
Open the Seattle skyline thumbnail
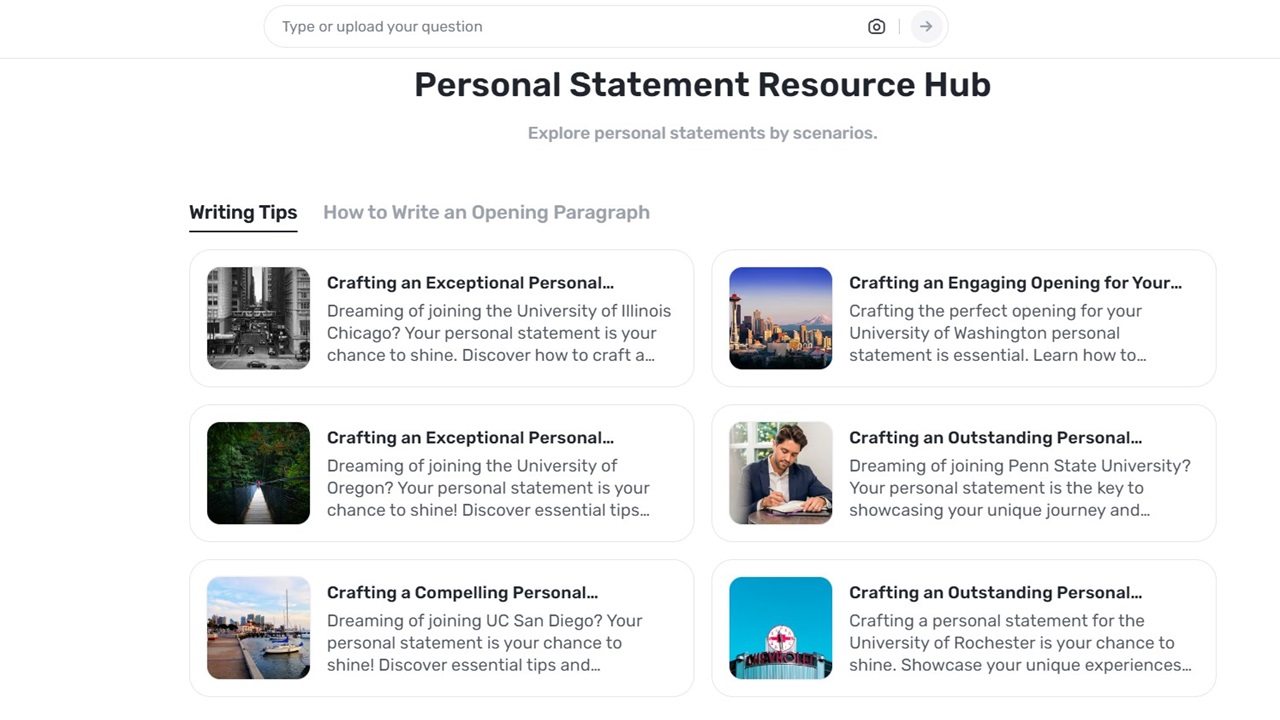coord(780,318)
